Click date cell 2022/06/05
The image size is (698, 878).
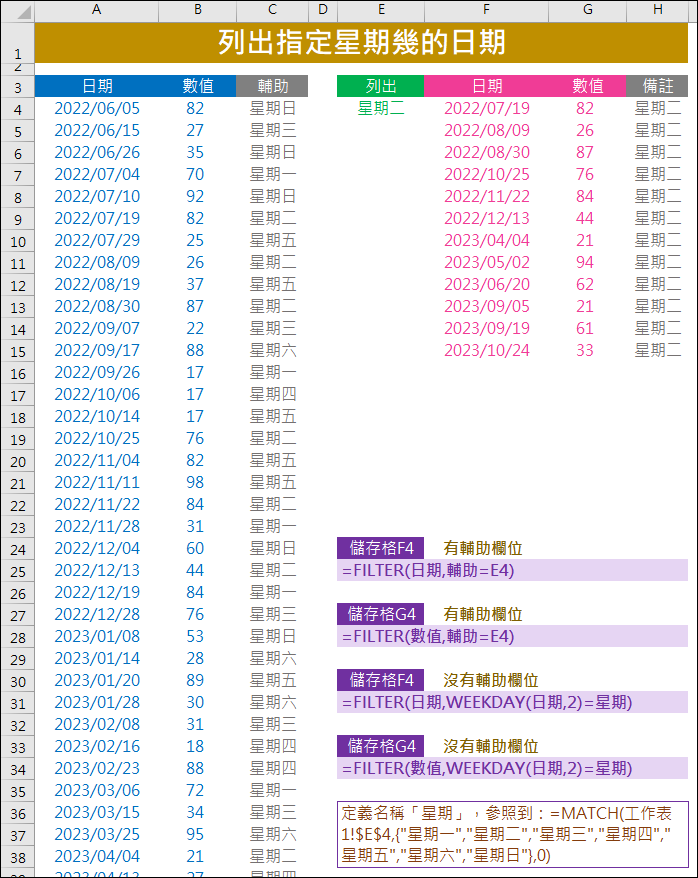[x=97, y=108]
